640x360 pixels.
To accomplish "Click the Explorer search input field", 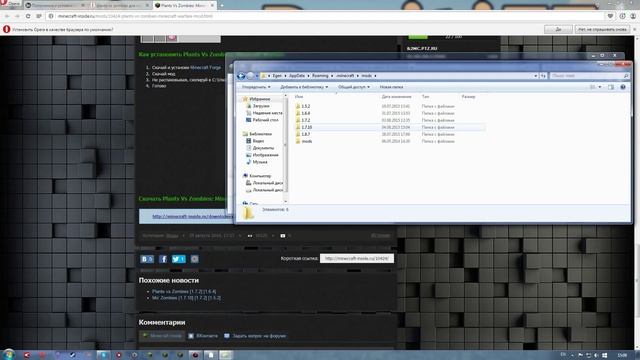I will [586, 76].
